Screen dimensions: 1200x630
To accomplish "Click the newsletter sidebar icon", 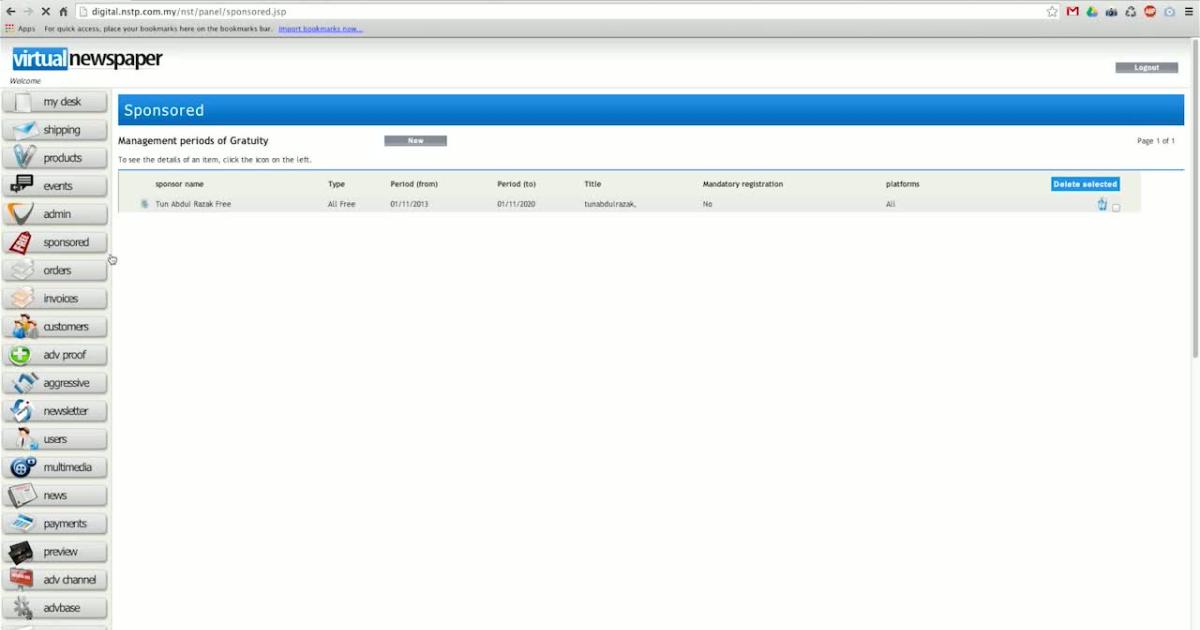I will 22,411.
